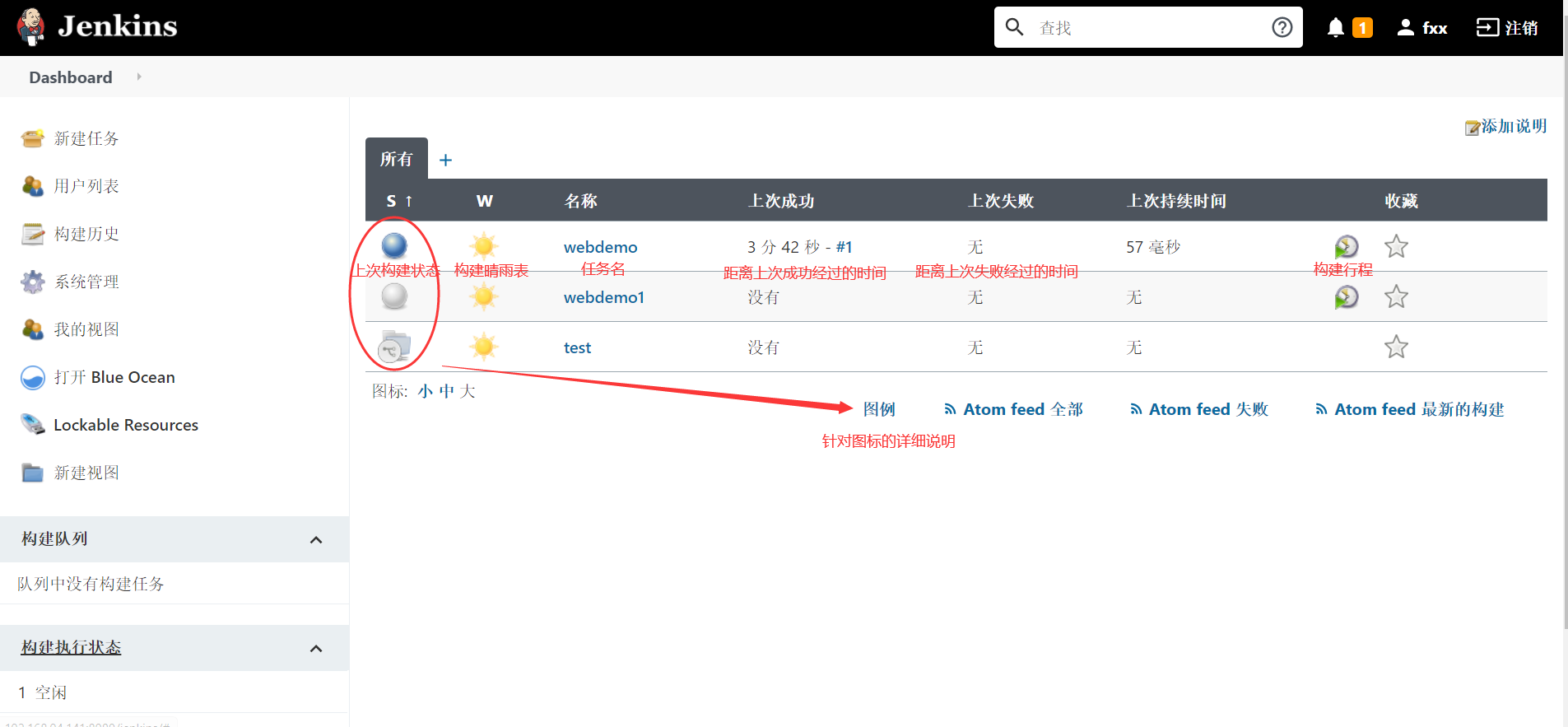Select the 所有 view tab
Screen dimensions: 1568x727
397,158
